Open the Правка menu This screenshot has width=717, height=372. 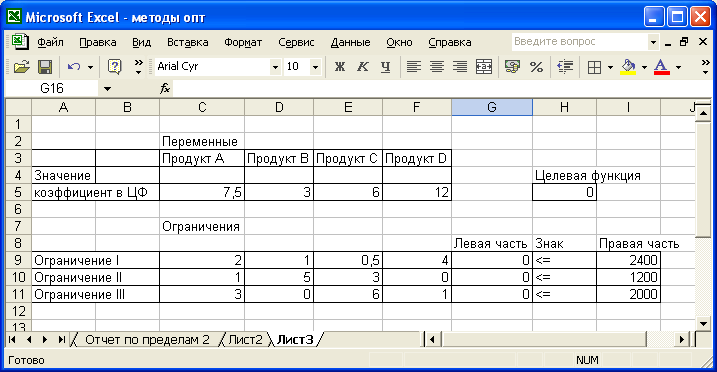click(x=97, y=43)
